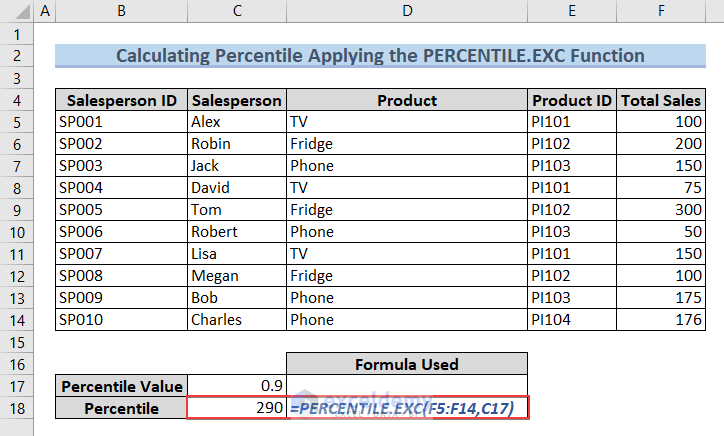The height and width of the screenshot is (436, 724).
Task: Click the percentile result cell 290
Action: [x=236, y=408]
